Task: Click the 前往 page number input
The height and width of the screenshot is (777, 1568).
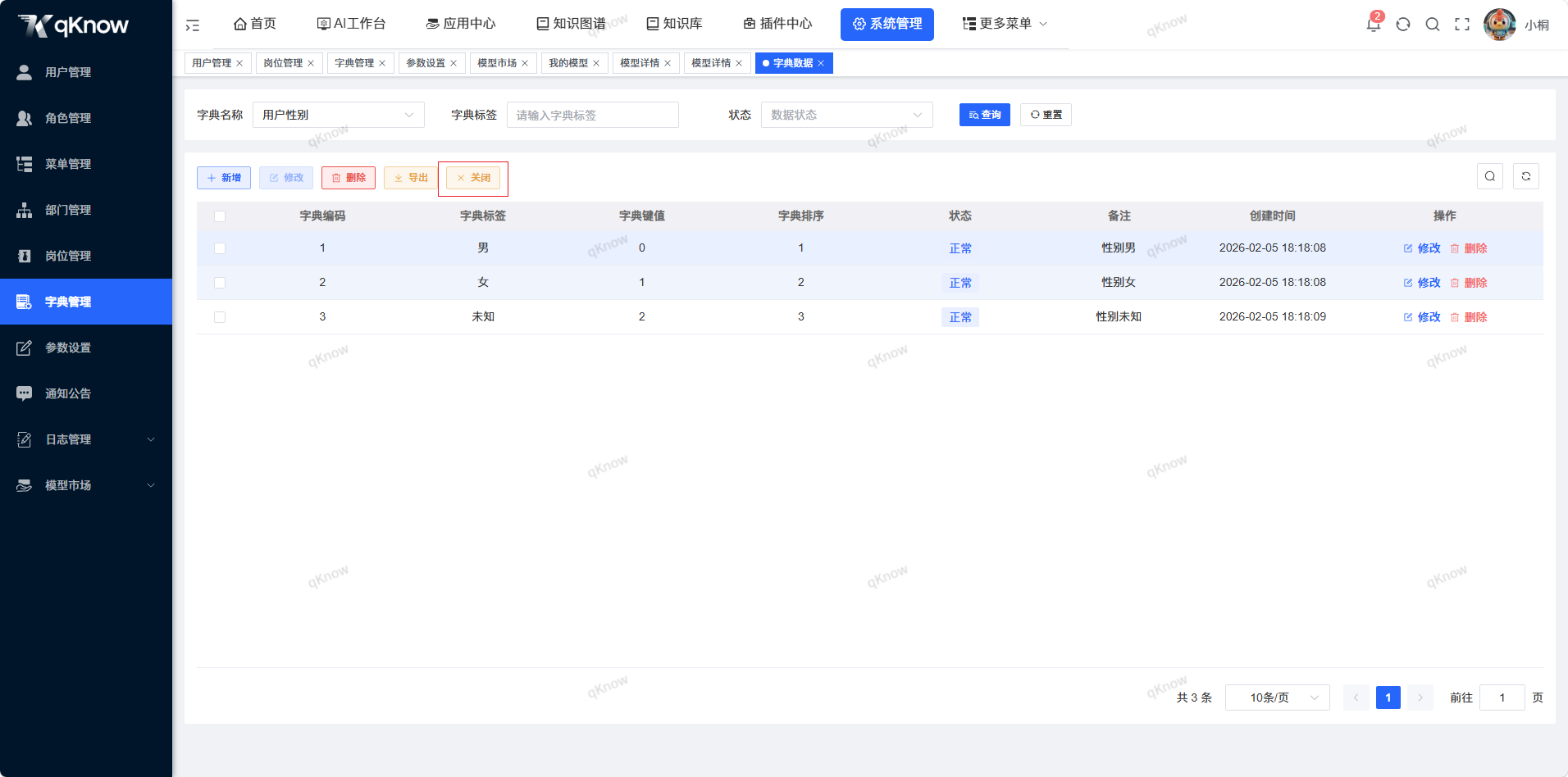Action: tap(1502, 697)
